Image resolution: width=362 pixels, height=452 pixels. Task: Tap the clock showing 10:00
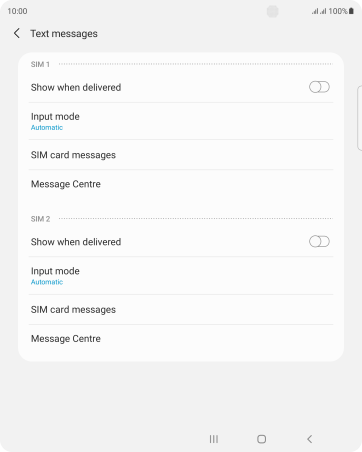click(x=17, y=11)
